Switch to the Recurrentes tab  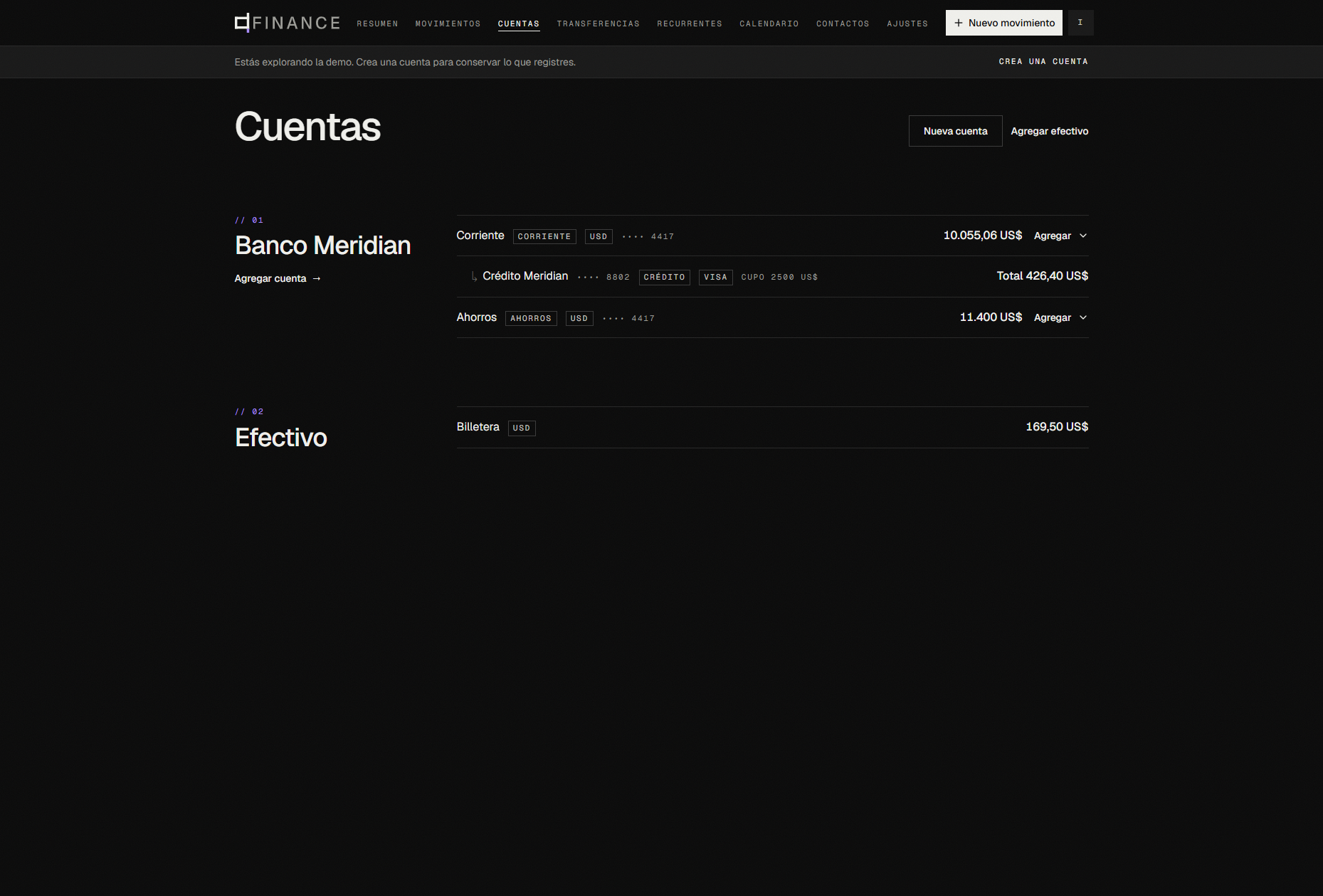pyautogui.click(x=689, y=23)
